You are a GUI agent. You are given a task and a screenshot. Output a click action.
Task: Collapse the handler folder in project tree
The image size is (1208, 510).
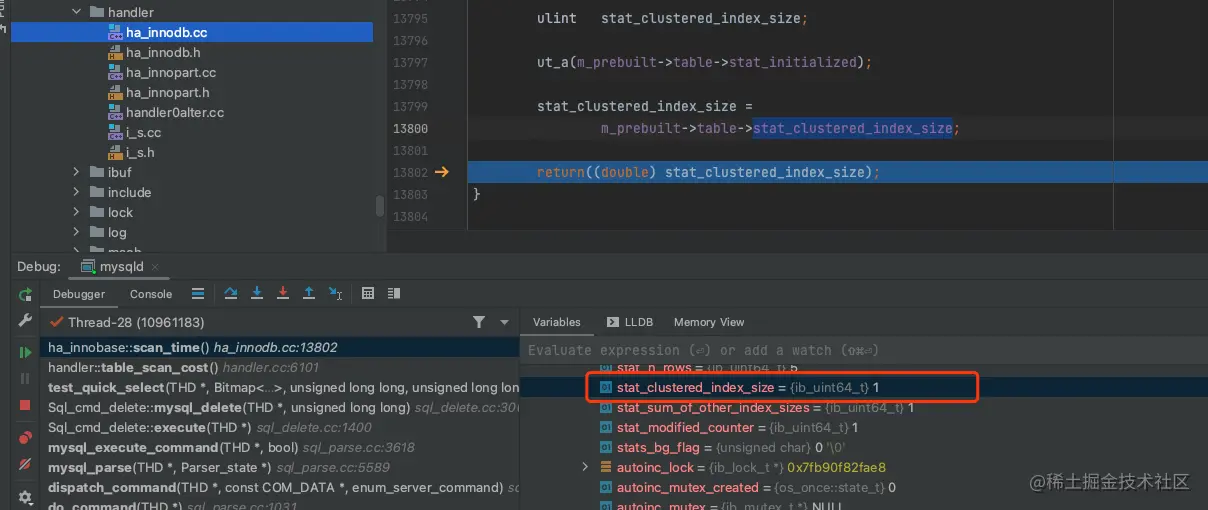click(76, 12)
